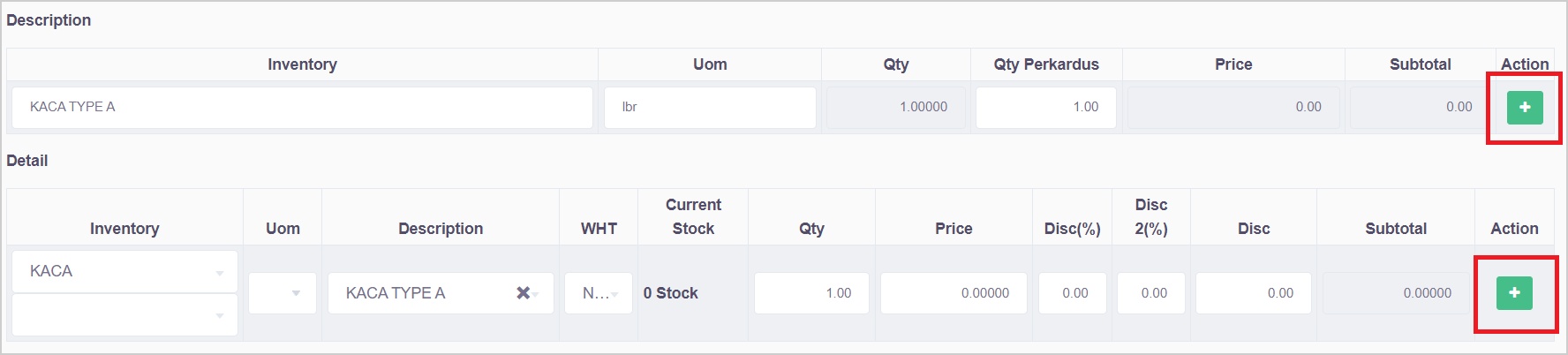The image size is (1568, 355).
Task: Click the Inventory field in the Description section
Action: click(302, 108)
